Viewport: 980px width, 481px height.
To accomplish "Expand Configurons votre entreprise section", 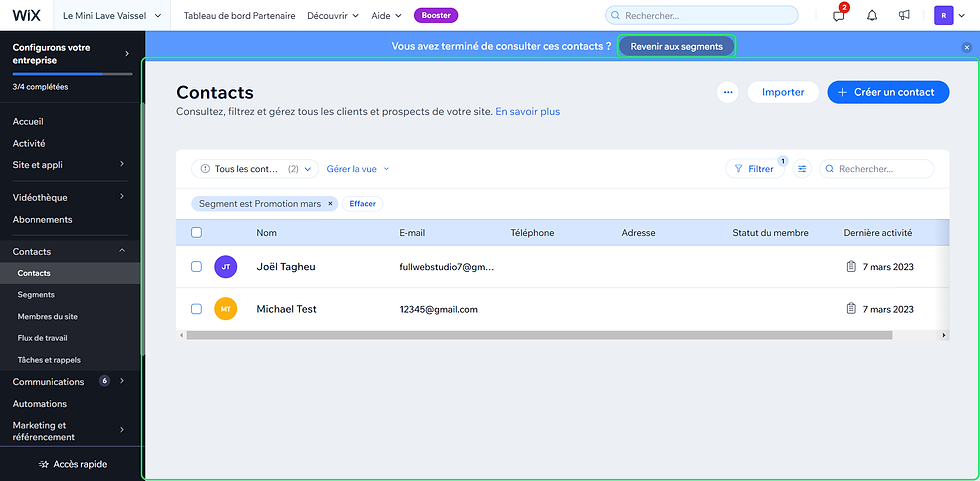I will (x=127, y=53).
